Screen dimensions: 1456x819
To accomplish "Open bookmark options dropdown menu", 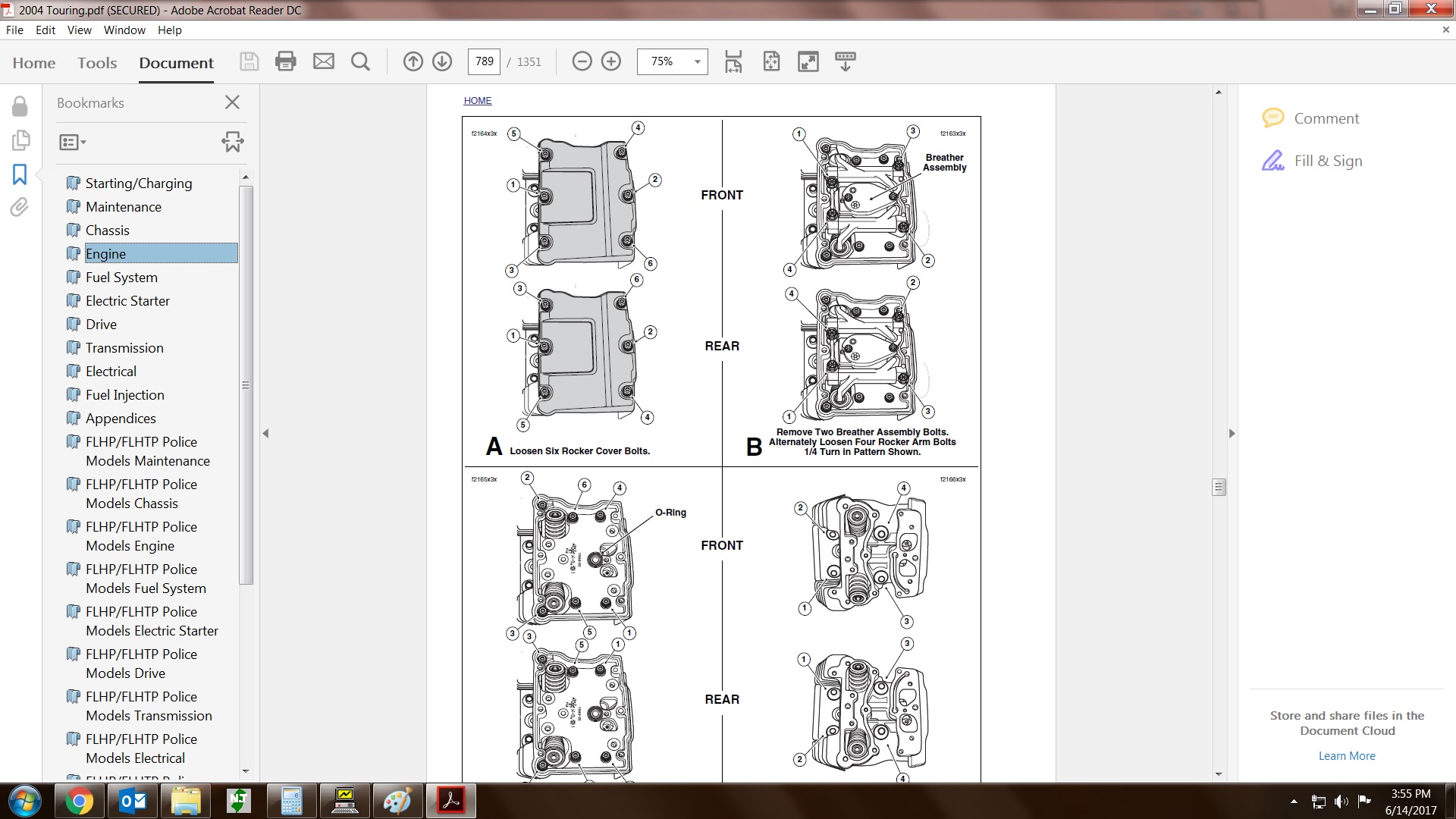I will (73, 142).
